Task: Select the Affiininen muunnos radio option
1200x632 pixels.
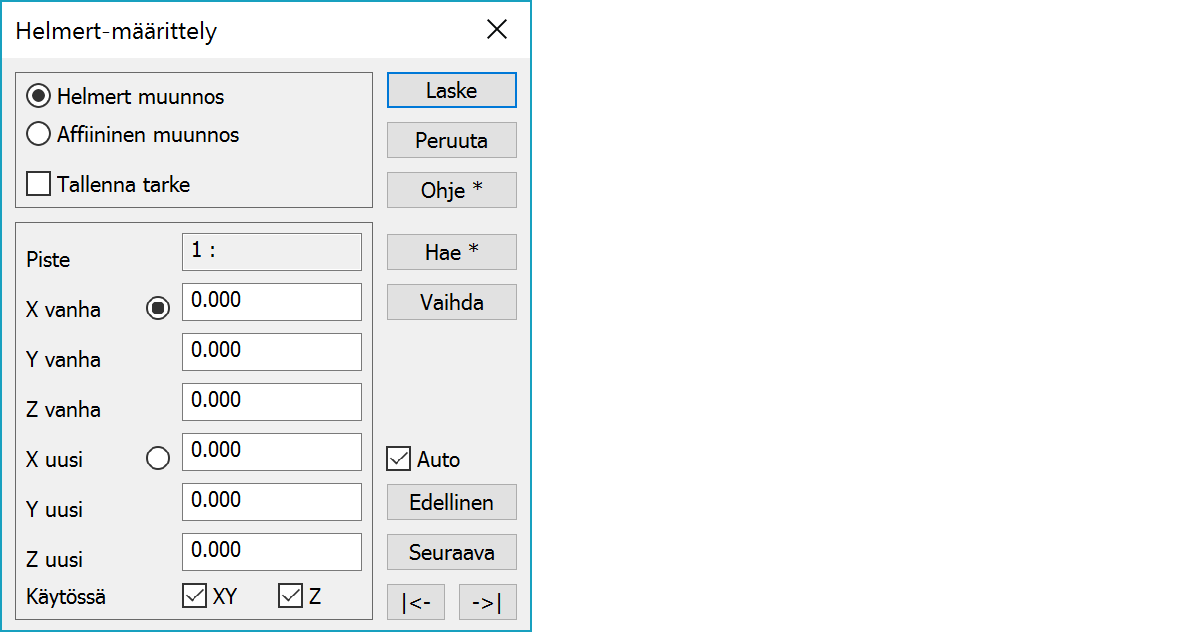Action: (39, 134)
